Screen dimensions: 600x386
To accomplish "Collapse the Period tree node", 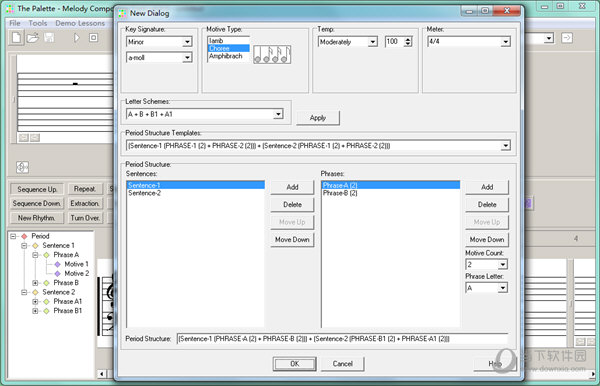I will (x=13, y=236).
